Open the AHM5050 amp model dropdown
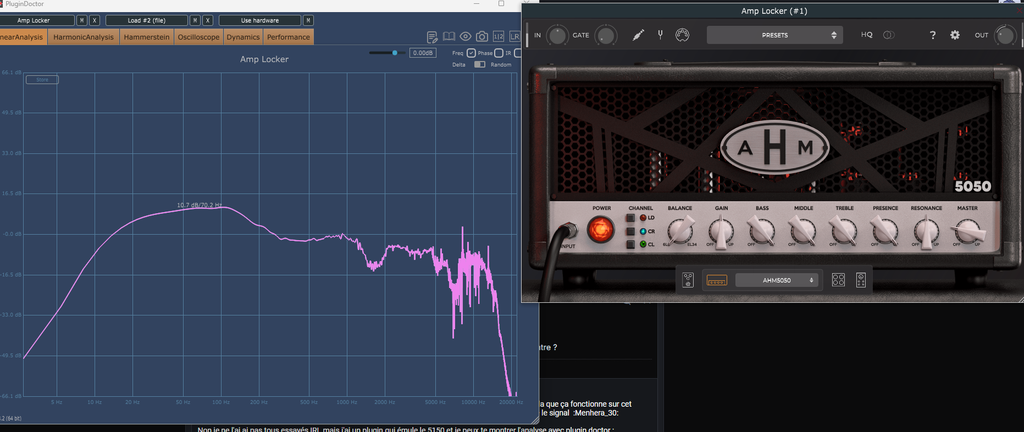 tap(777, 281)
